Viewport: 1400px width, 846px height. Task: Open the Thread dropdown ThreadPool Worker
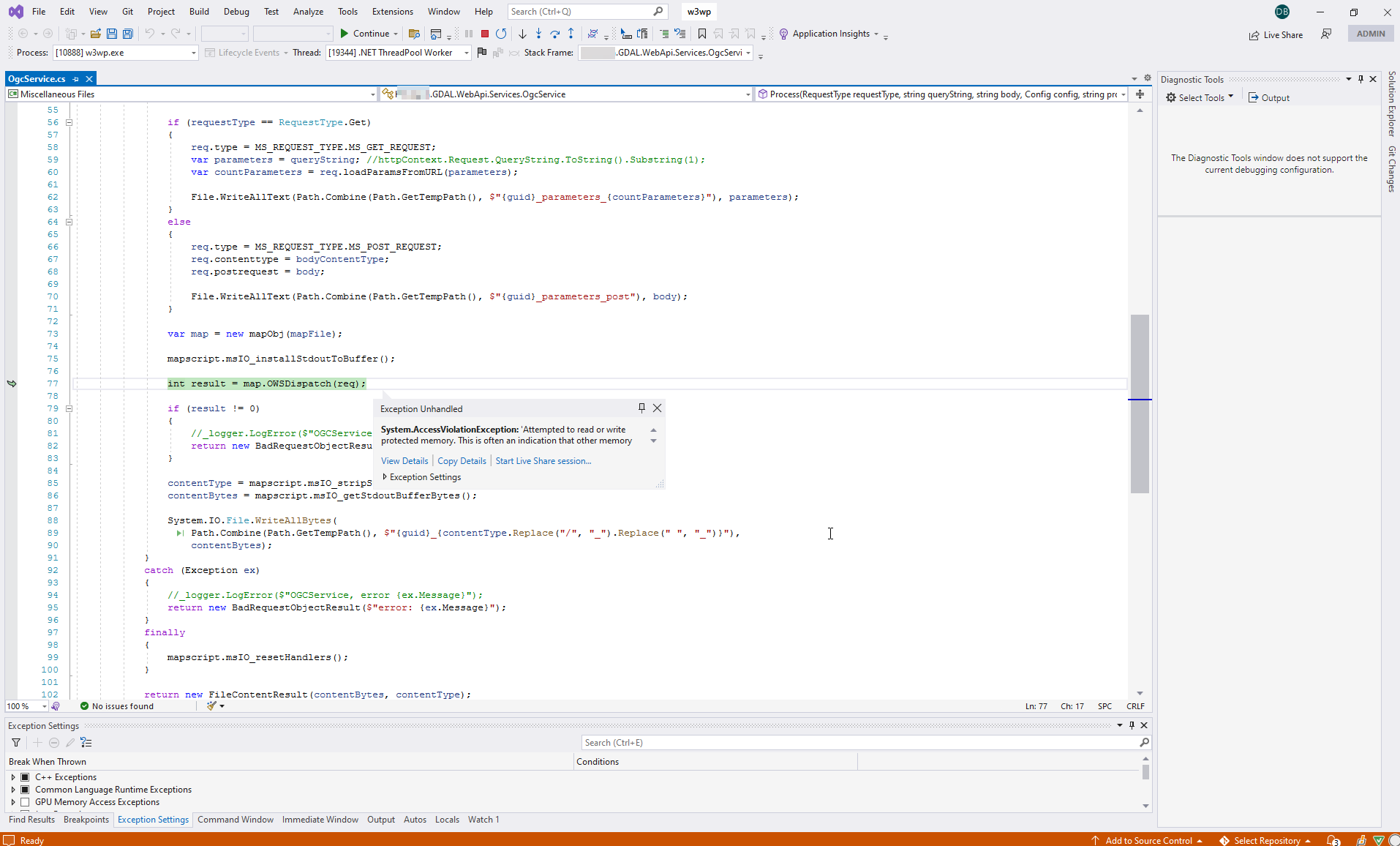[x=398, y=53]
